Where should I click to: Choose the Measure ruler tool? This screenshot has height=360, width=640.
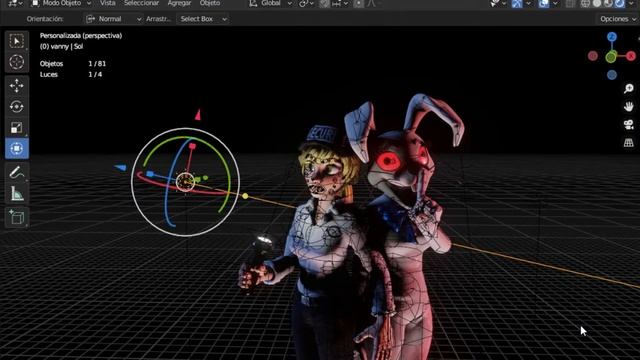click(x=17, y=193)
